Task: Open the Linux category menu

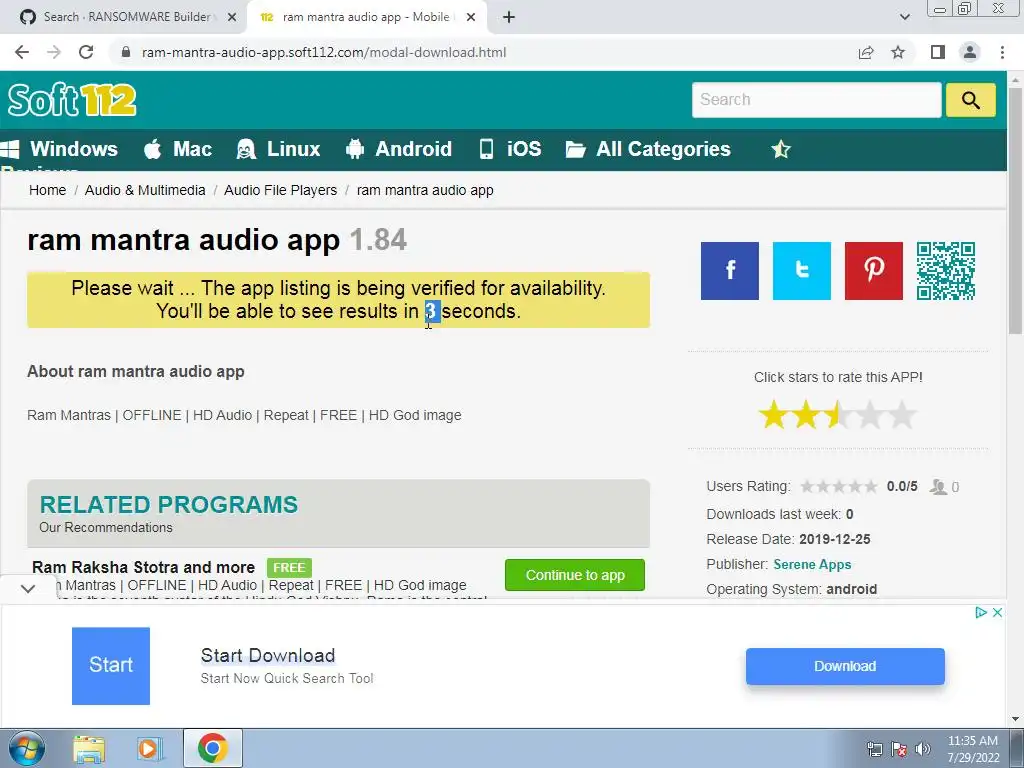Action: pyautogui.click(x=278, y=149)
